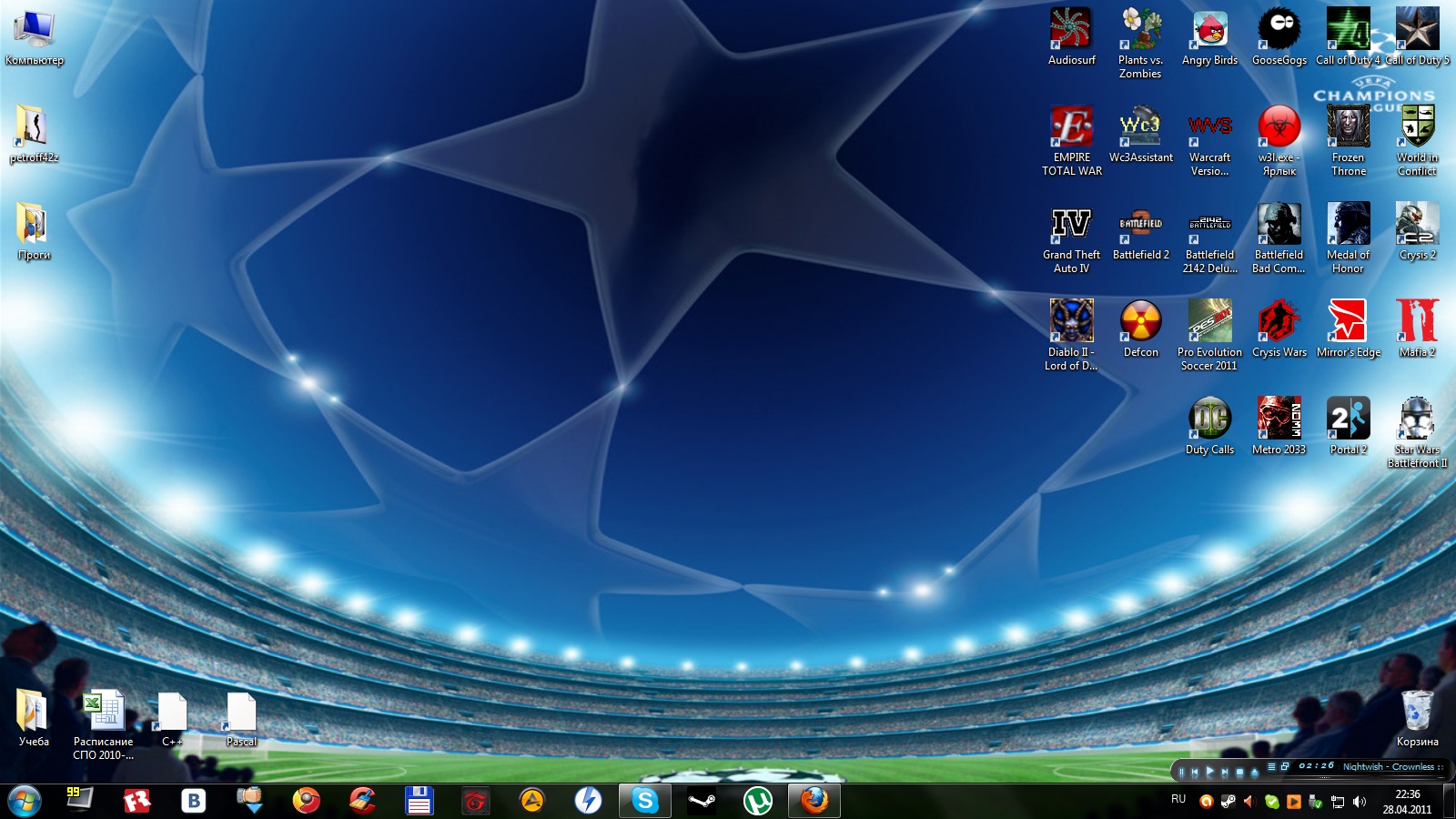Screen dimensions: 1456x819
Task: Skip to previous track in player widget
Action: tap(1195, 772)
